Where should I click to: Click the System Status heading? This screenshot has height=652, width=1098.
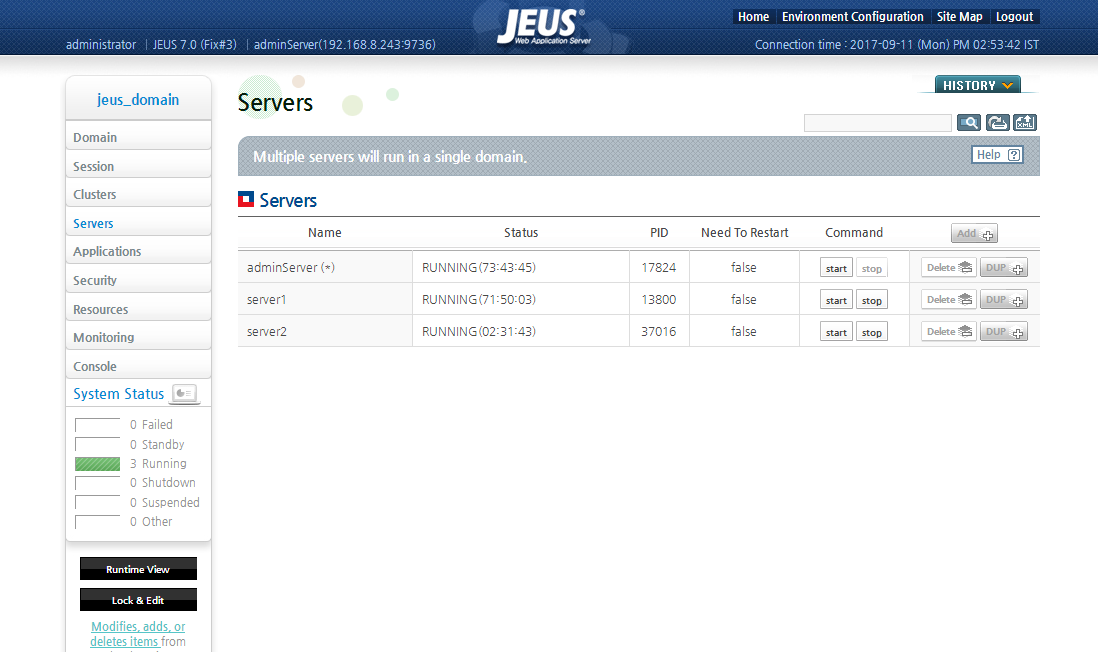(x=118, y=394)
